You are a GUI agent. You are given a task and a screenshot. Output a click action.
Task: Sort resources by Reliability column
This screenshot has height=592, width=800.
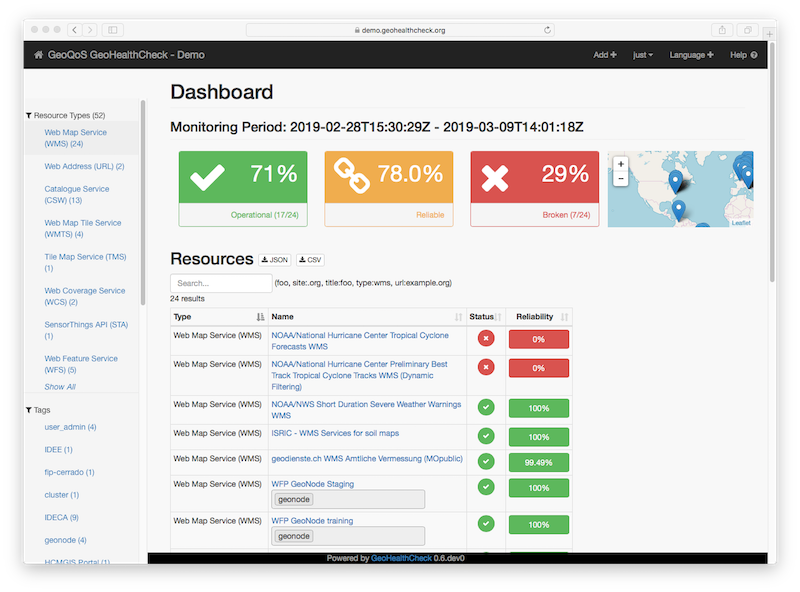point(564,317)
